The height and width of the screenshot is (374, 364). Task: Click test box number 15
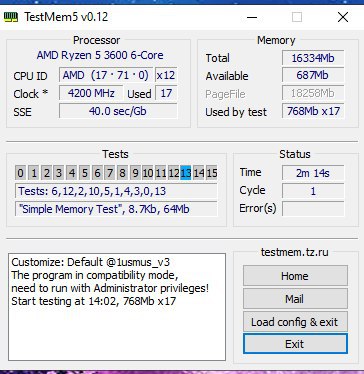click(x=211, y=173)
